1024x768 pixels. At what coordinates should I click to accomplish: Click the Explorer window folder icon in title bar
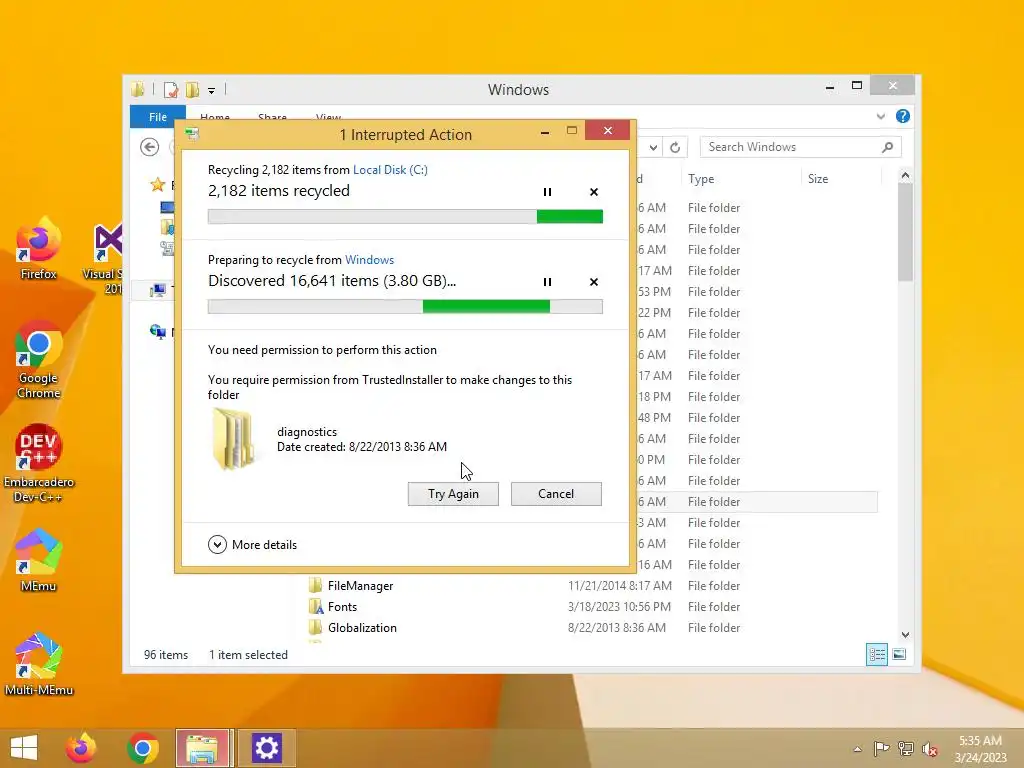[x=138, y=89]
